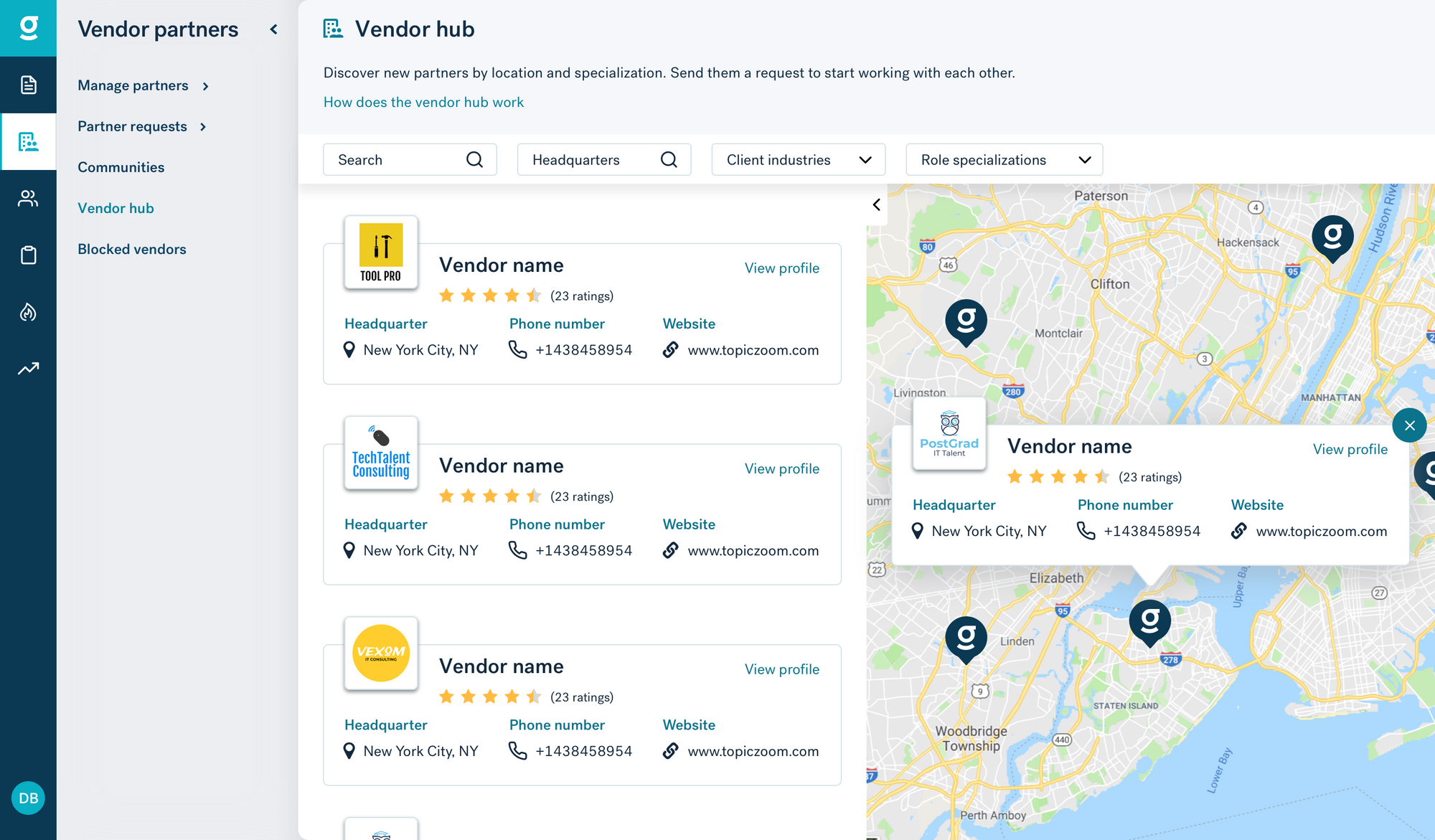
Task: Open How does the vendor hub work link
Action: 423,102
